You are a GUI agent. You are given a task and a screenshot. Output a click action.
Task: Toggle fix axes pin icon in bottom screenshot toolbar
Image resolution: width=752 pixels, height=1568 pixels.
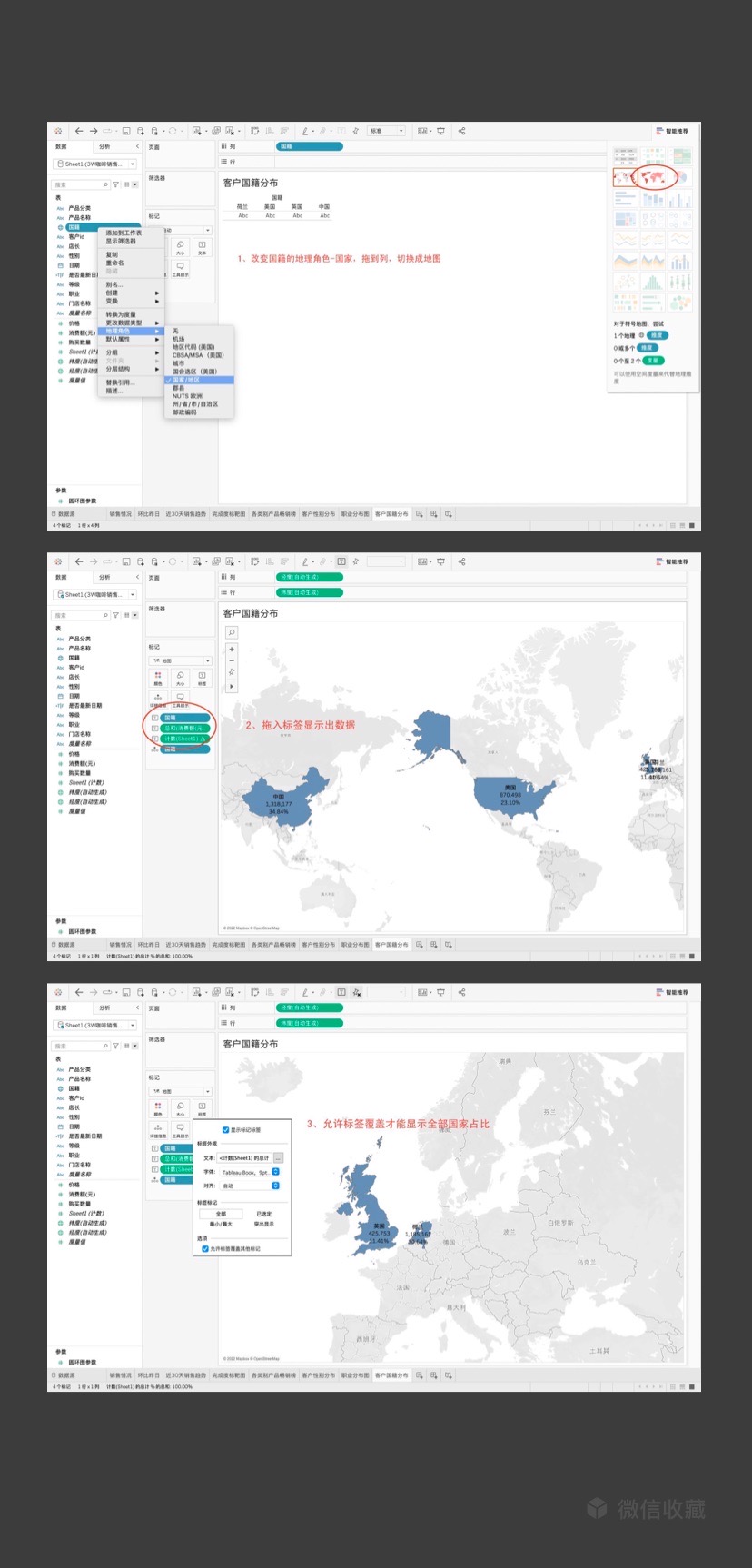[356, 992]
